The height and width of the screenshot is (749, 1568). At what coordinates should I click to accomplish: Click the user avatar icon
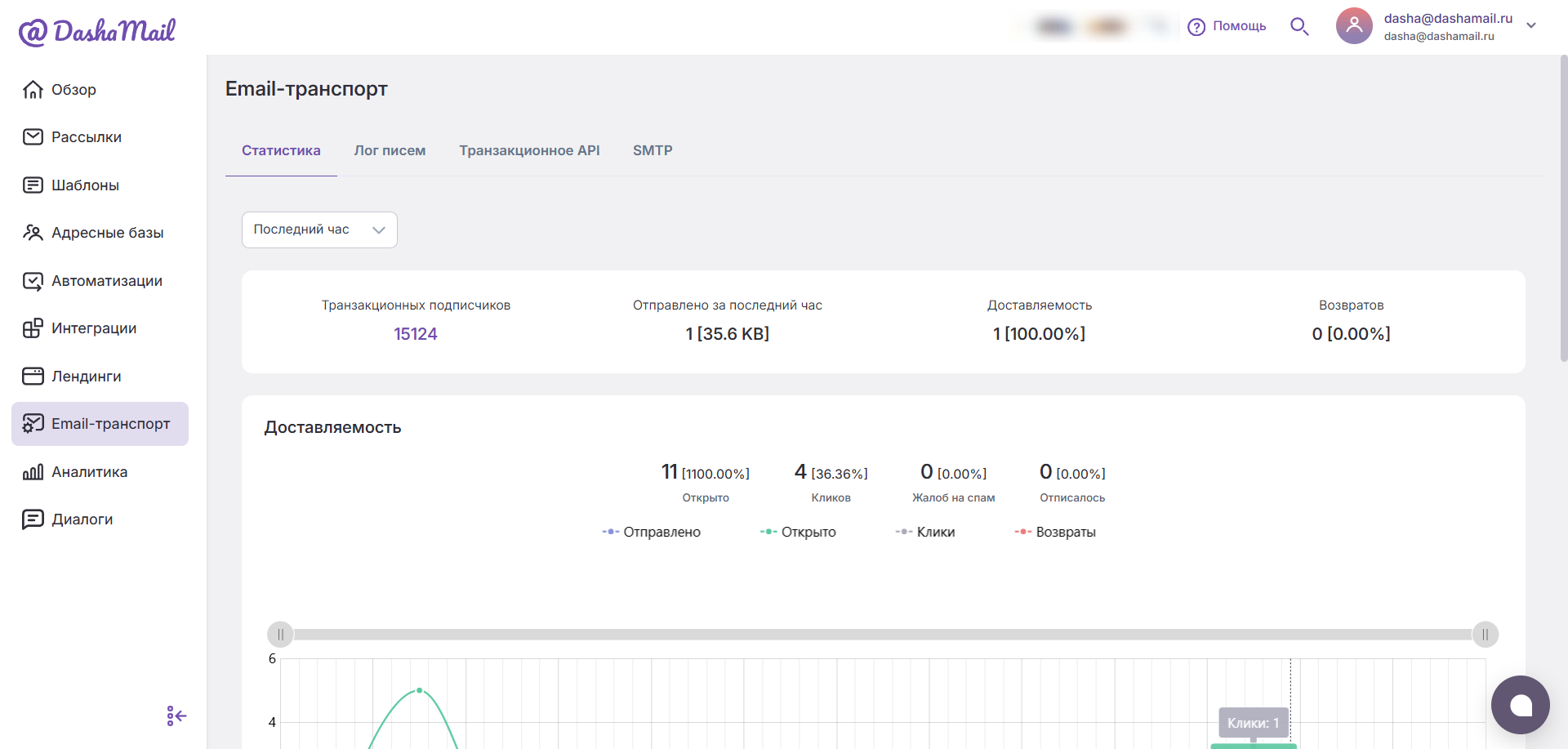1354,26
